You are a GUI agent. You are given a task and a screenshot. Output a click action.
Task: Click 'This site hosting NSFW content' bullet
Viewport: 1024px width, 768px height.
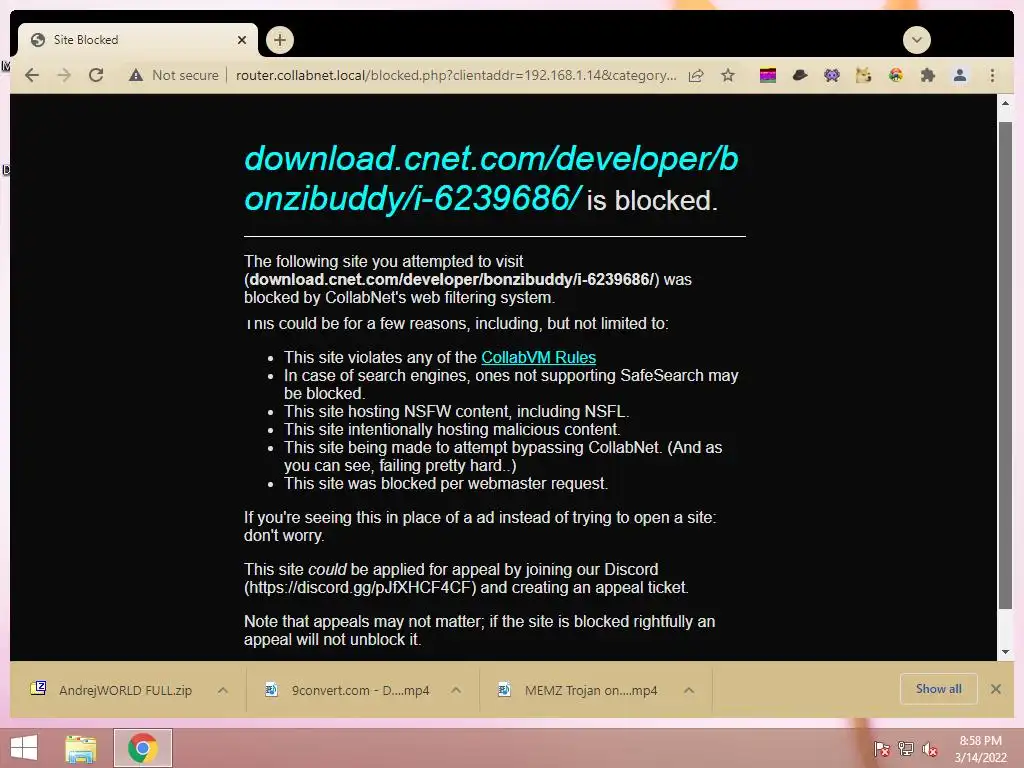[456, 411]
